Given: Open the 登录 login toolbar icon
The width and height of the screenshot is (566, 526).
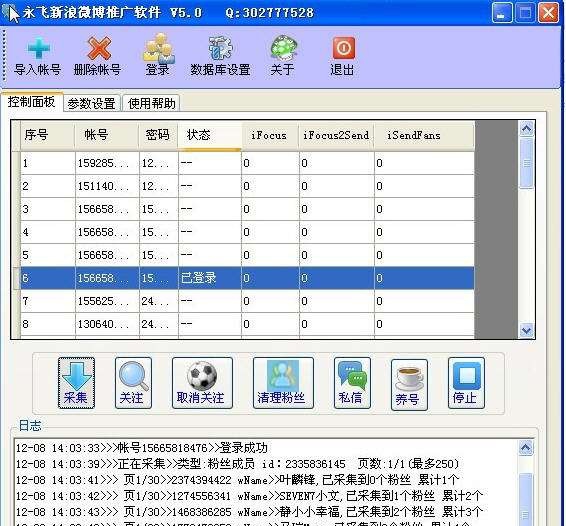Looking at the screenshot, I should pos(158,56).
